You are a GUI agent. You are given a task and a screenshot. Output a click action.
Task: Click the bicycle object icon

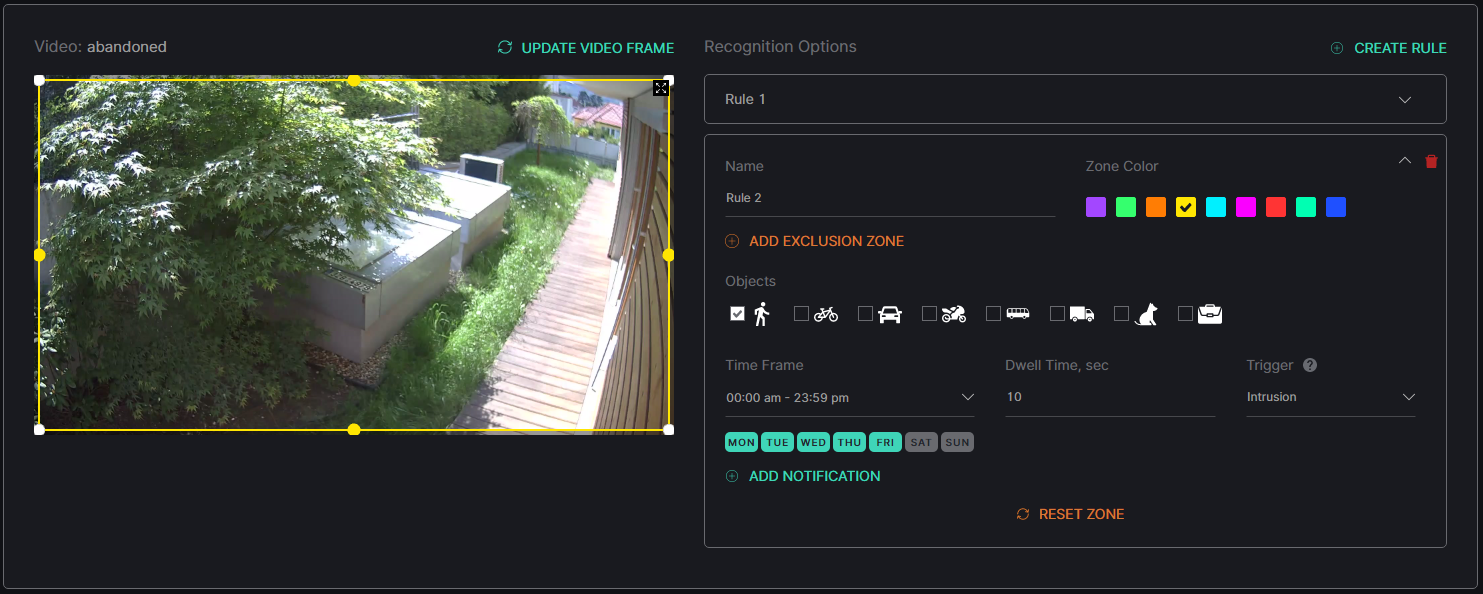coord(826,314)
